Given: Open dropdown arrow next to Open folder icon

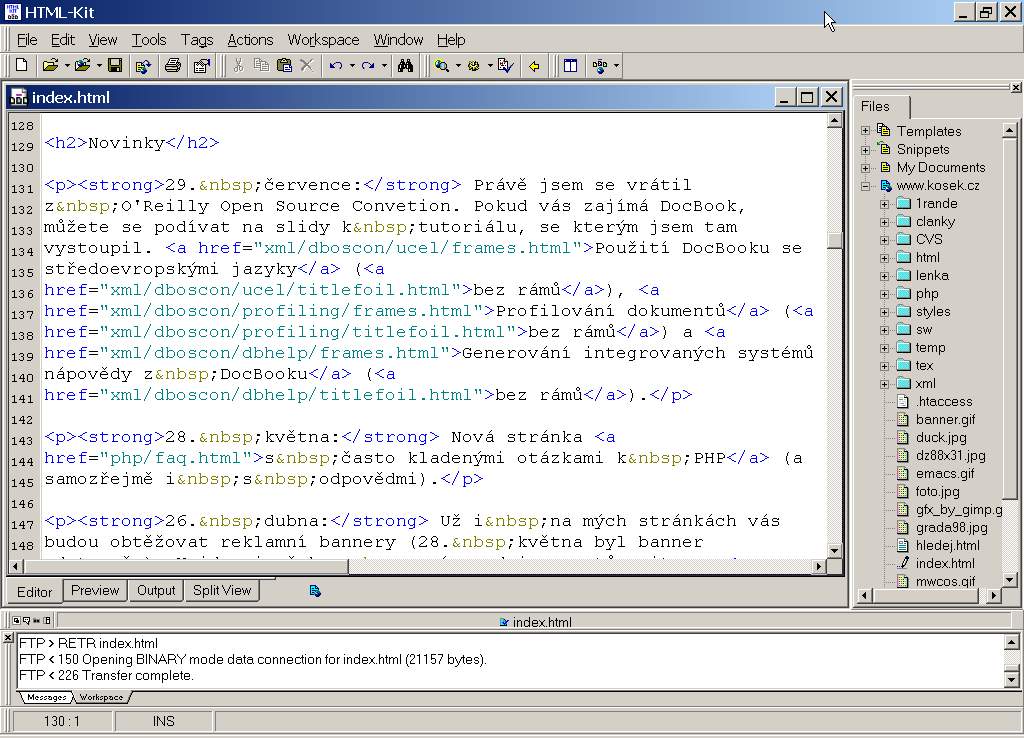Looking at the screenshot, I should coord(67,65).
